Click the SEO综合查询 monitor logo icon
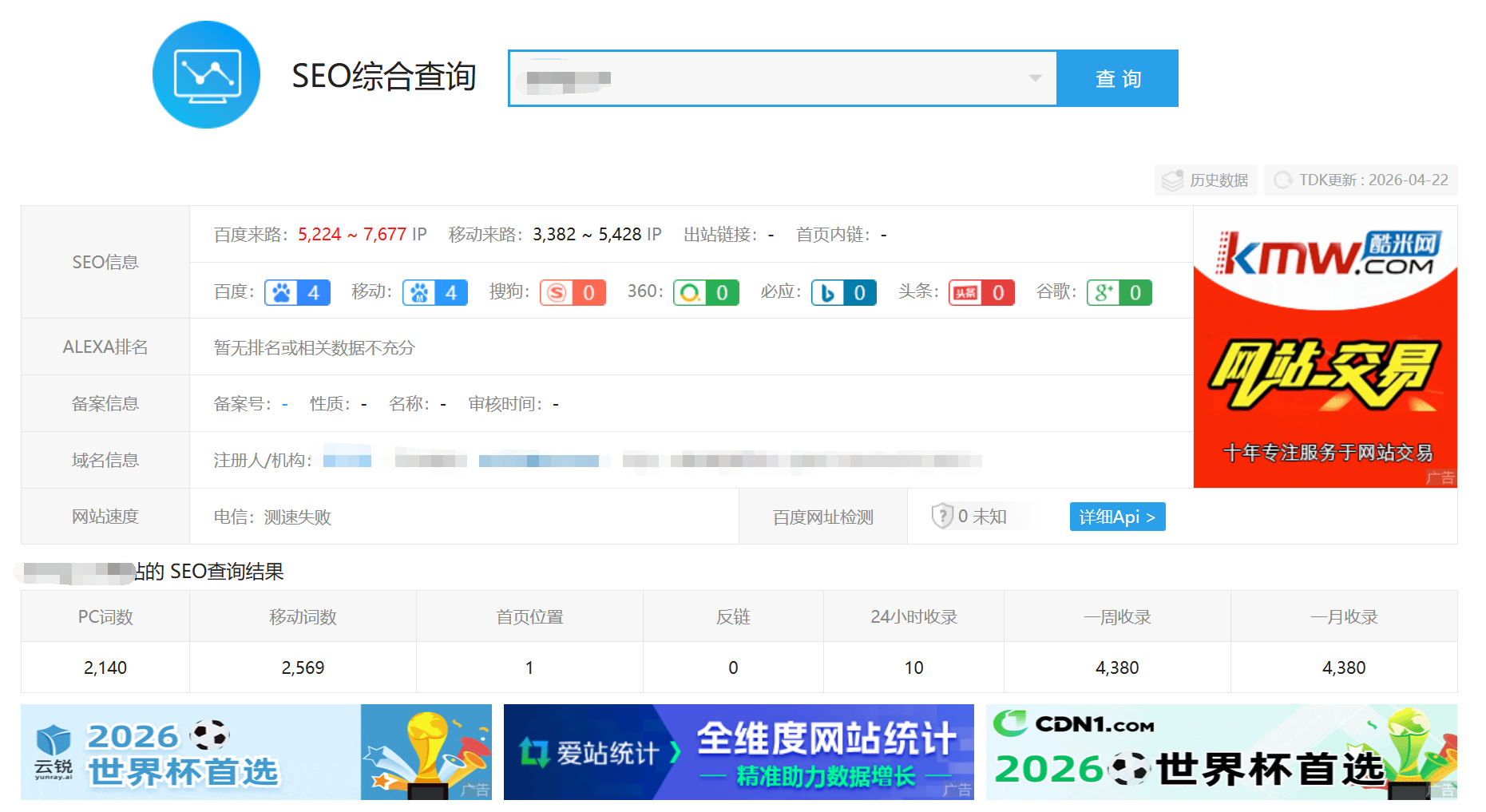Viewport: 1486px width, 812px height. pos(206,75)
